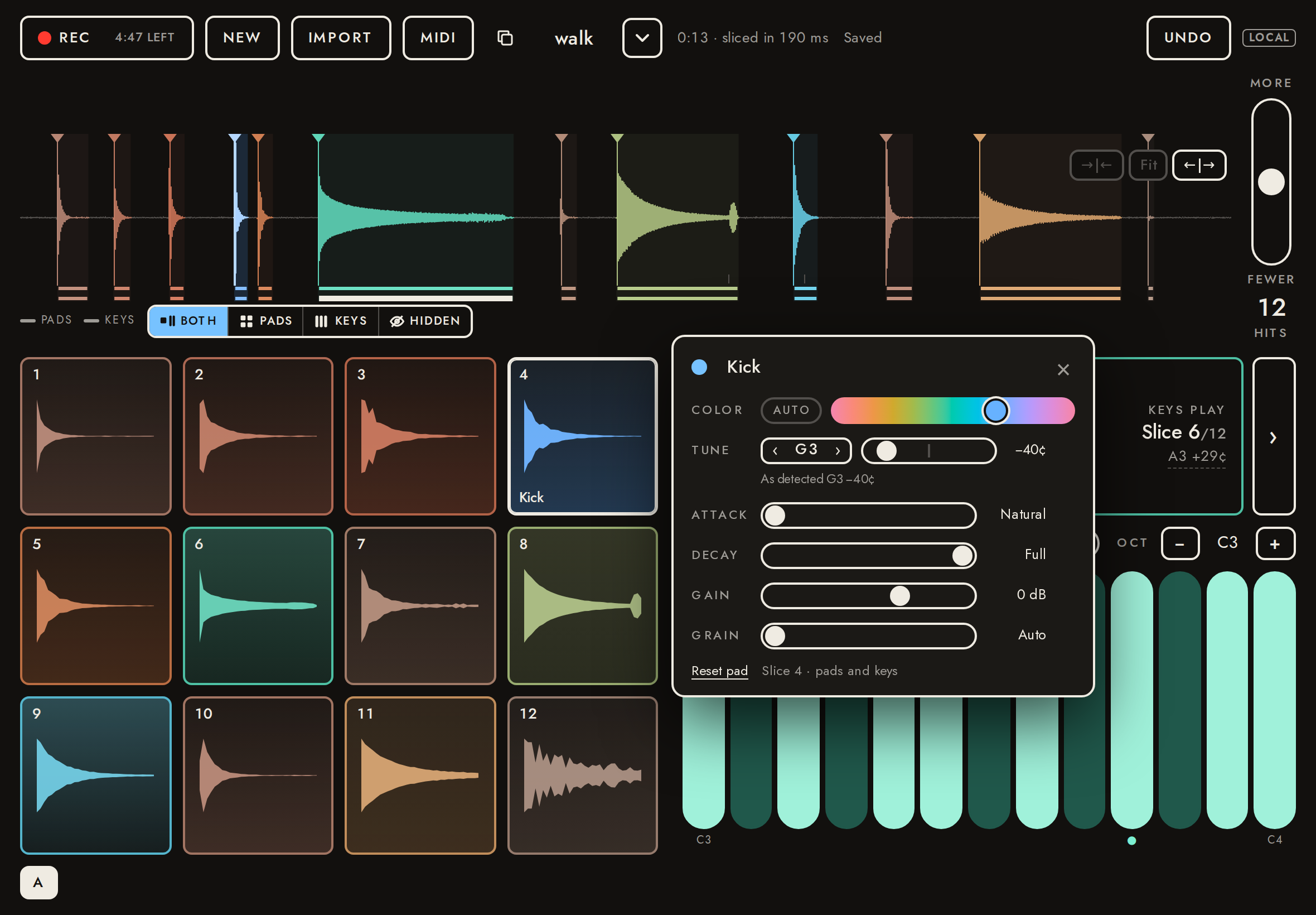The height and width of the screenshot is (915, 1316).
Task: Click the color hue slider handle
Action: click(x=995, y=411)
